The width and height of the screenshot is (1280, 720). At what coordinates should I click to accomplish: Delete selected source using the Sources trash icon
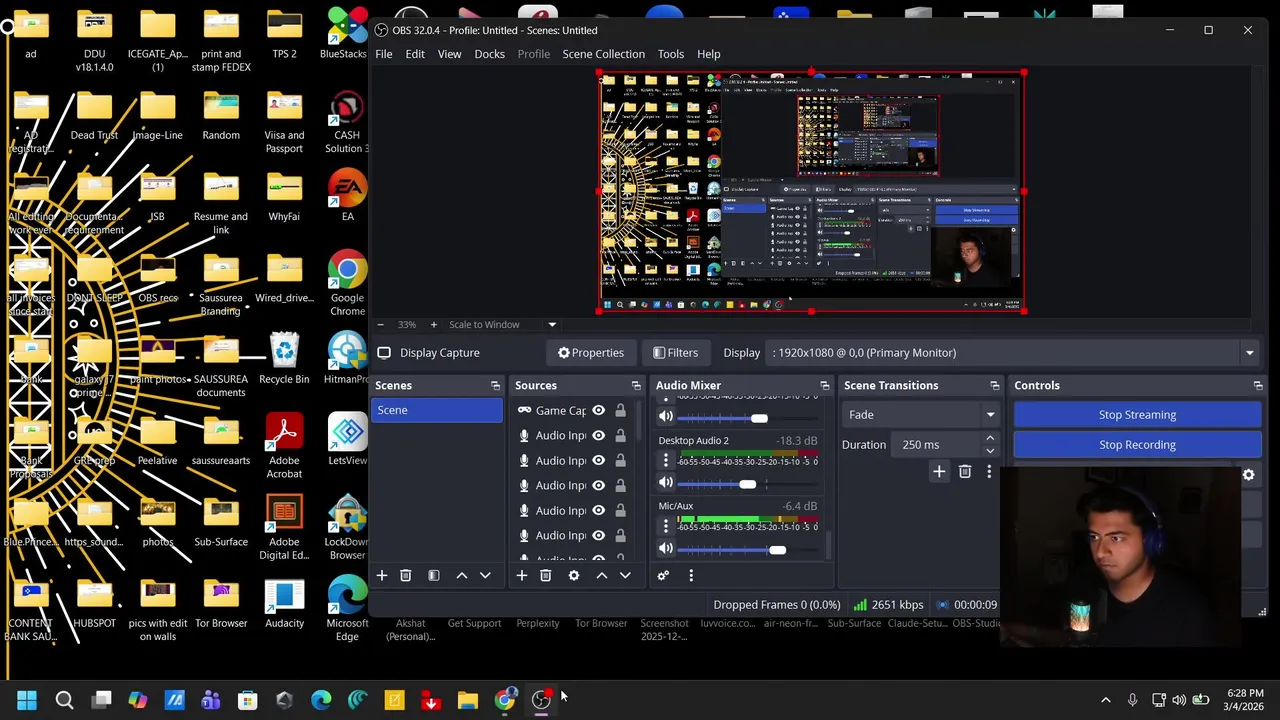click(x=546, y=575)
